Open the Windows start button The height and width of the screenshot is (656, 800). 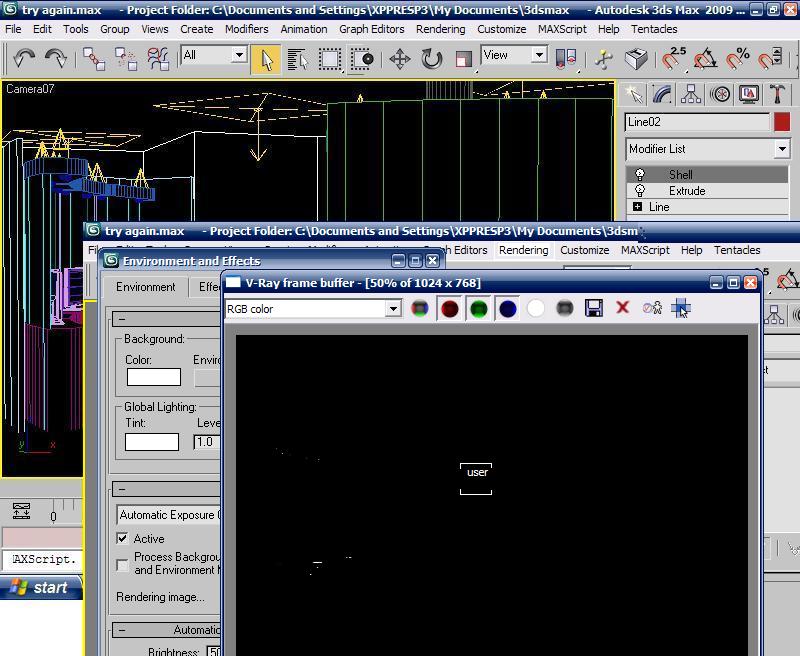(x=41, y=587)
